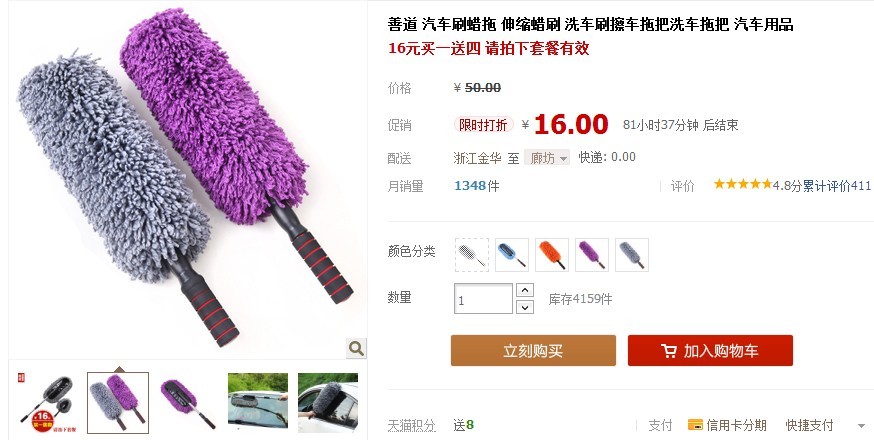Select the blue duster color option

512,255
